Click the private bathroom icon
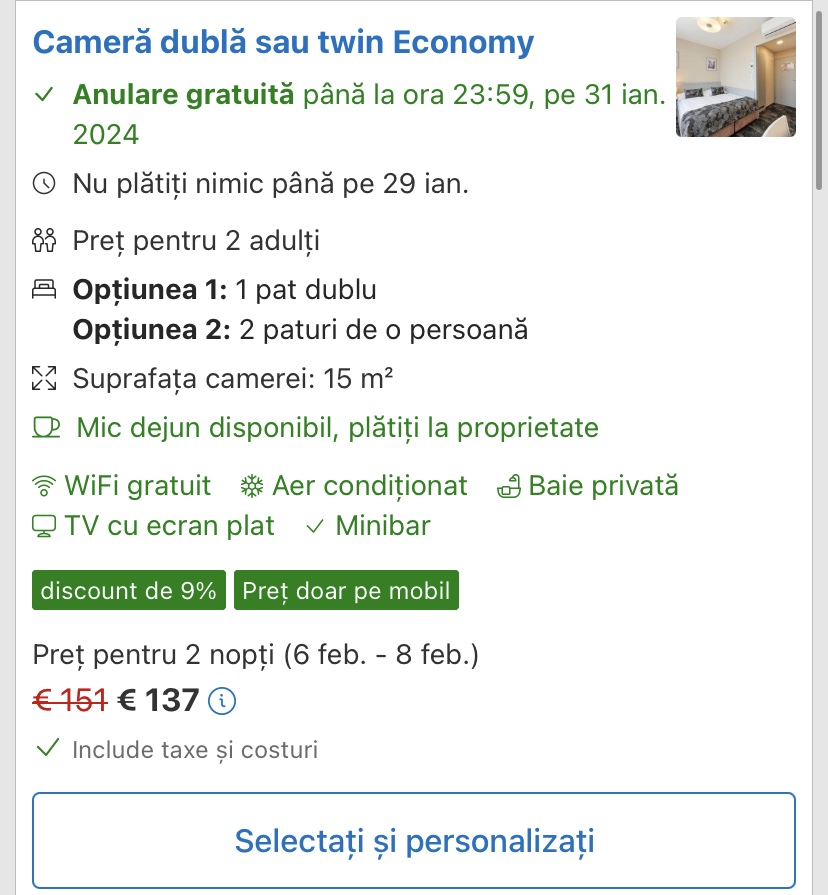The image size is (828, 895). (510, 487)
